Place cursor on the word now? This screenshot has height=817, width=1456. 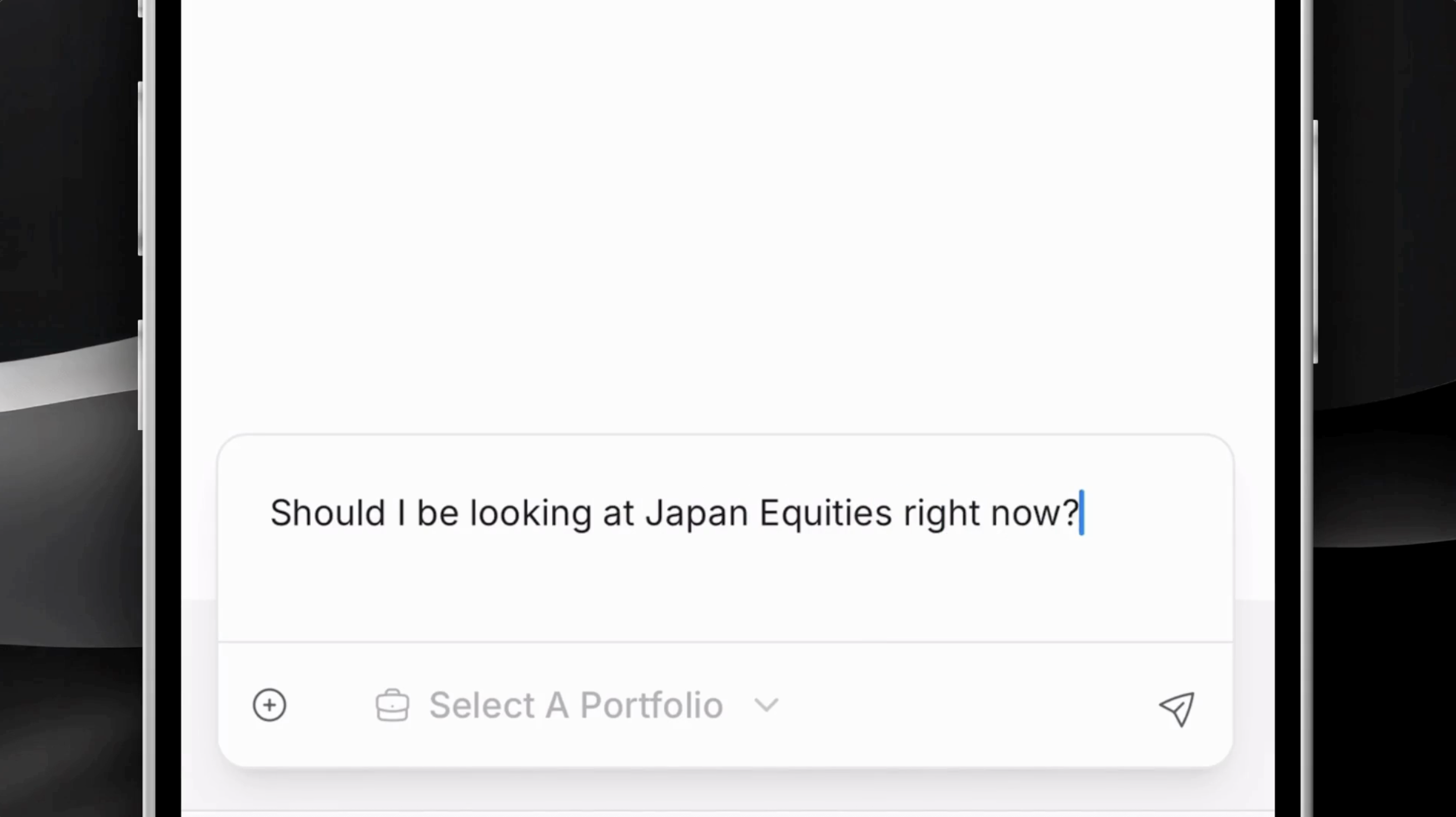(1035, 513)
